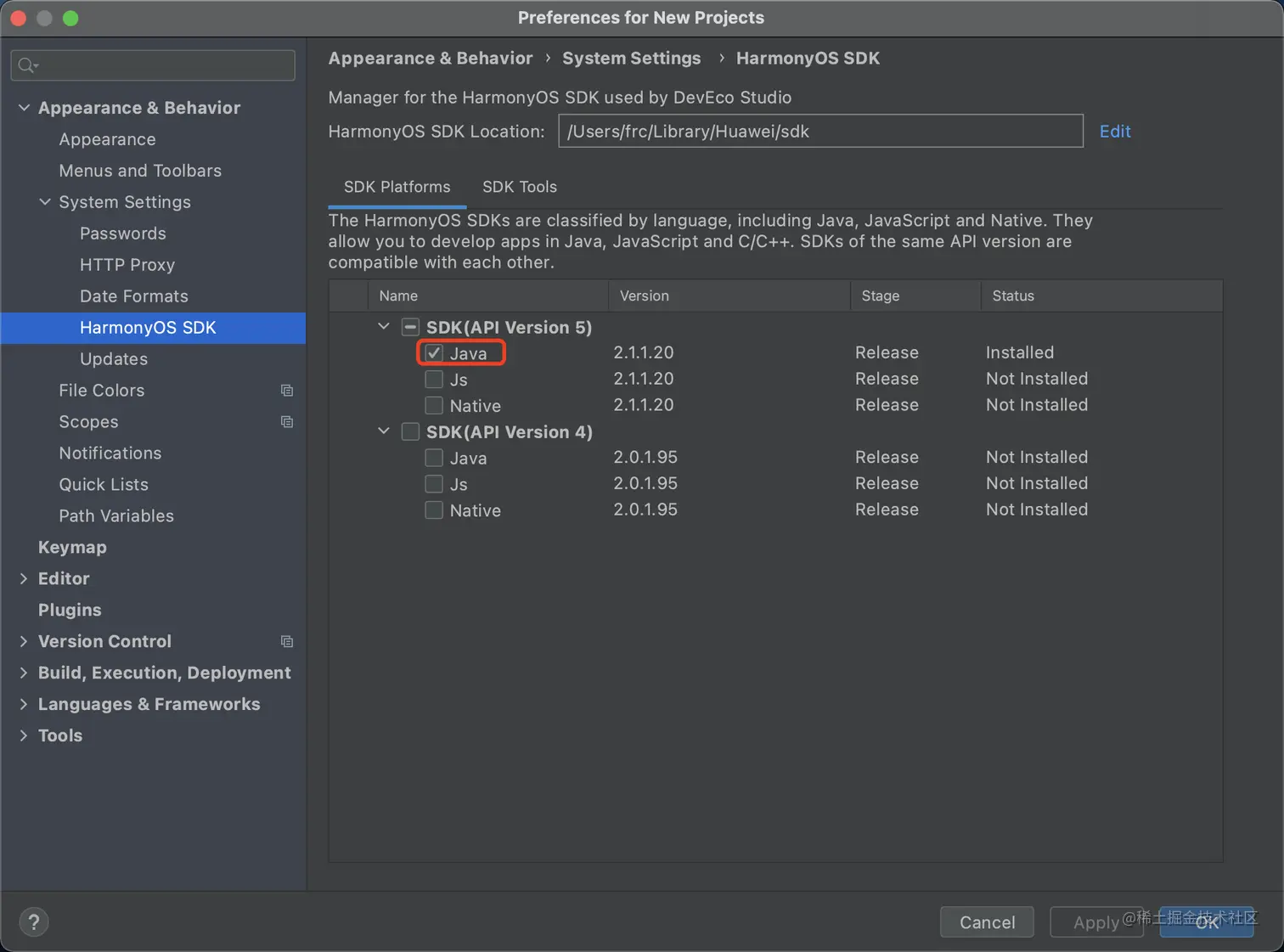Click the Name column header
1284x952 pixels.
point(488,296)
